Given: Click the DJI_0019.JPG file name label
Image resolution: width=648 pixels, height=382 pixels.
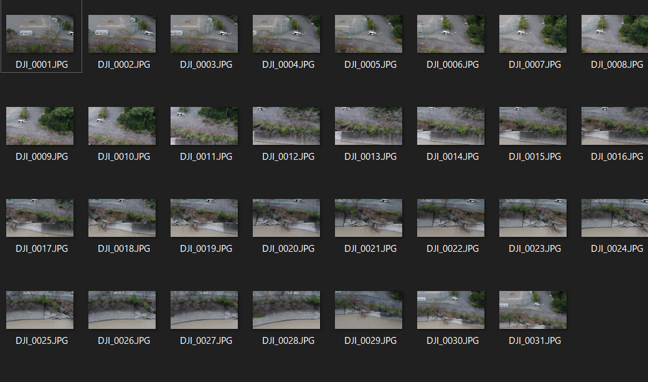Looking at the screenshot, I should [206, 249].
